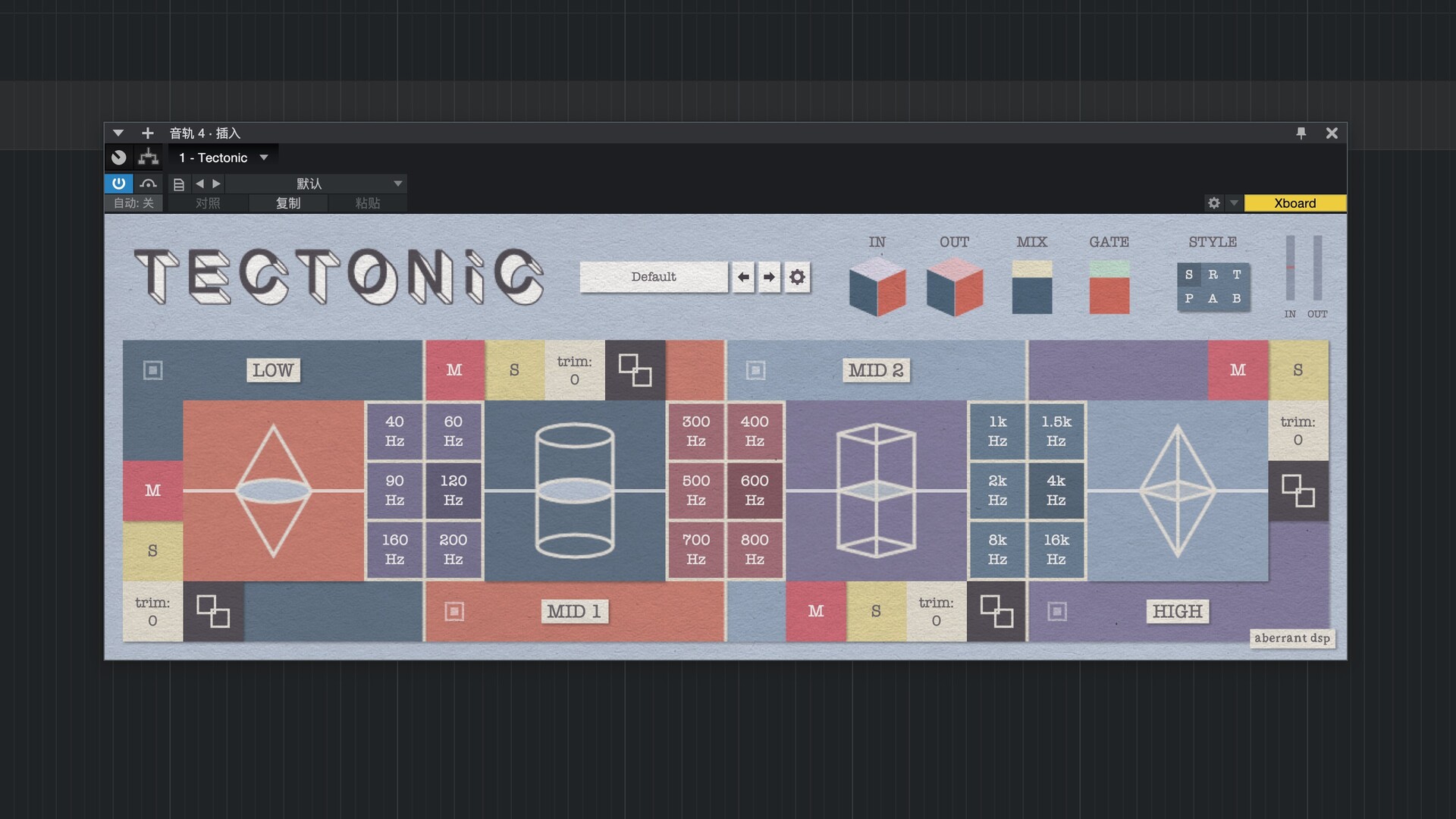This screenshot has height=819, width=1456.
Task: Solo the MID 1 band
Action: [514, 370]
